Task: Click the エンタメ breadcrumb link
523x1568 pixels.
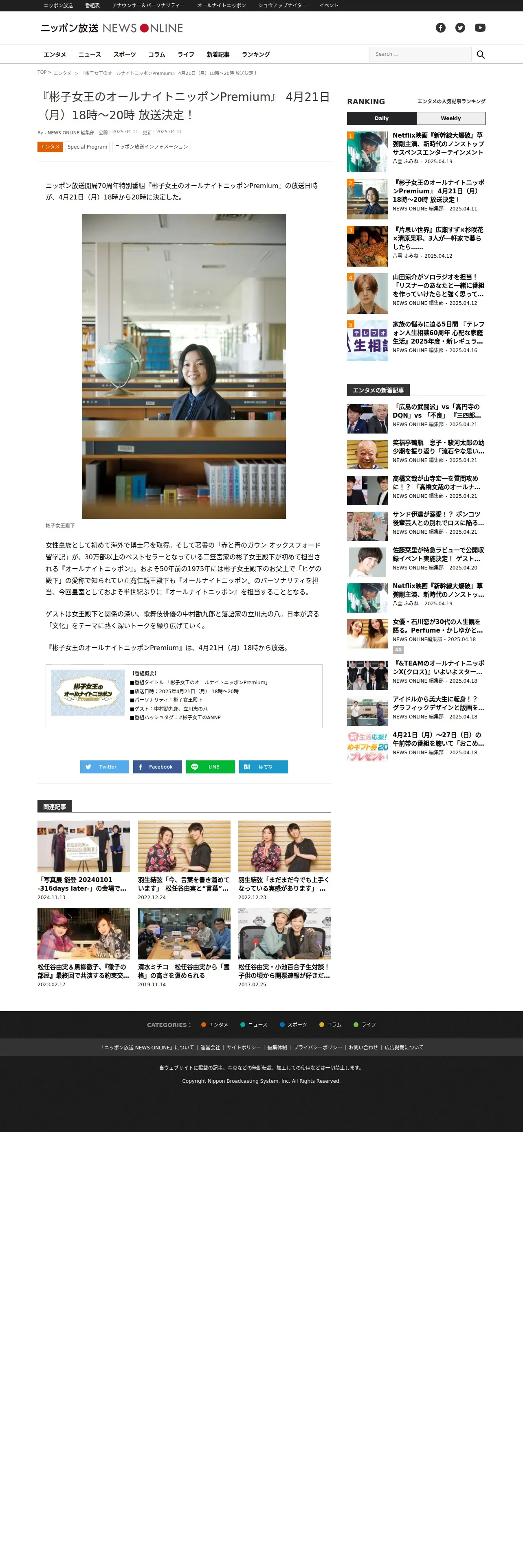Action: click(x=62, y=73)
